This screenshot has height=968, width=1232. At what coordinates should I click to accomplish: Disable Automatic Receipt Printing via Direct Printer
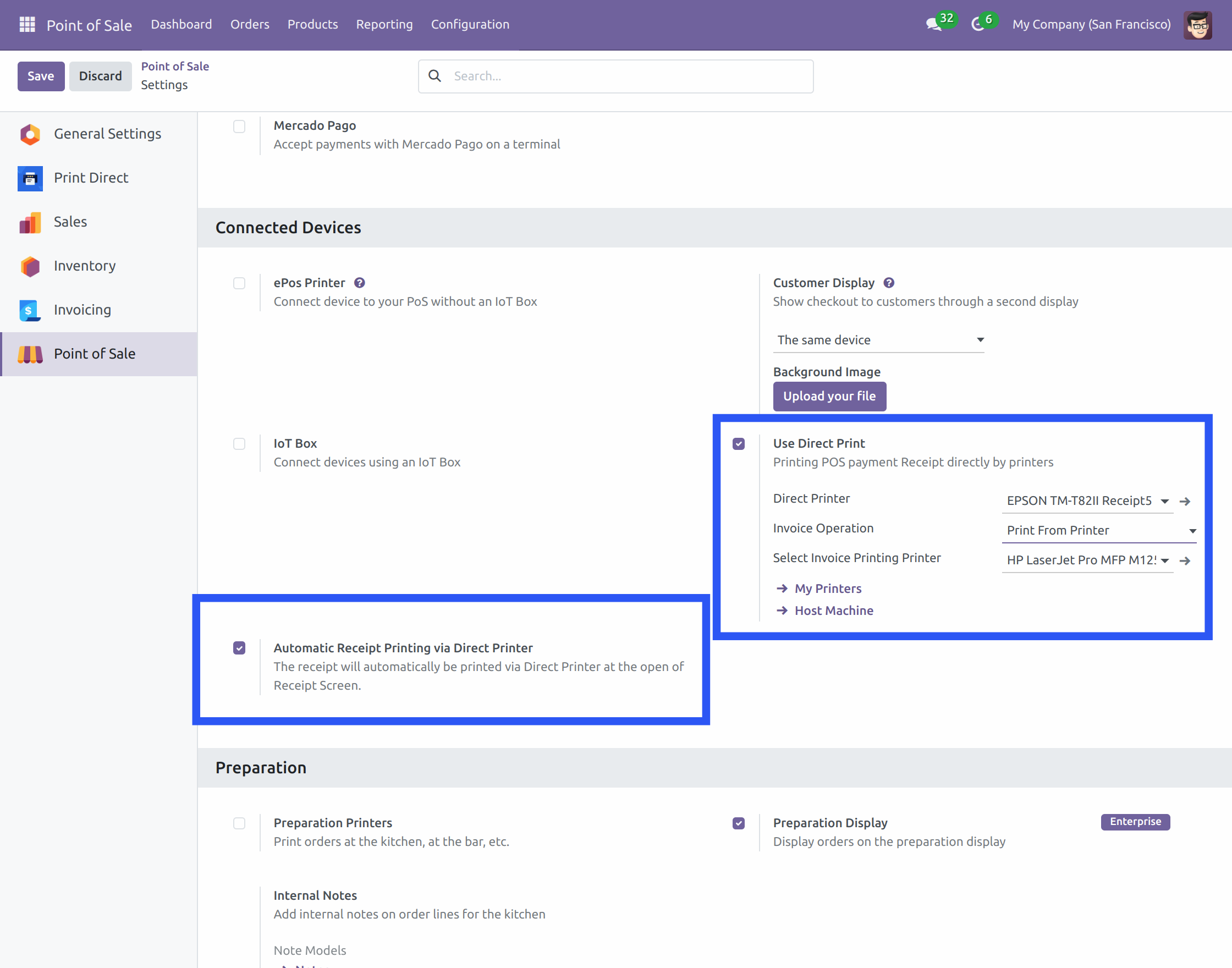[239, 648]
